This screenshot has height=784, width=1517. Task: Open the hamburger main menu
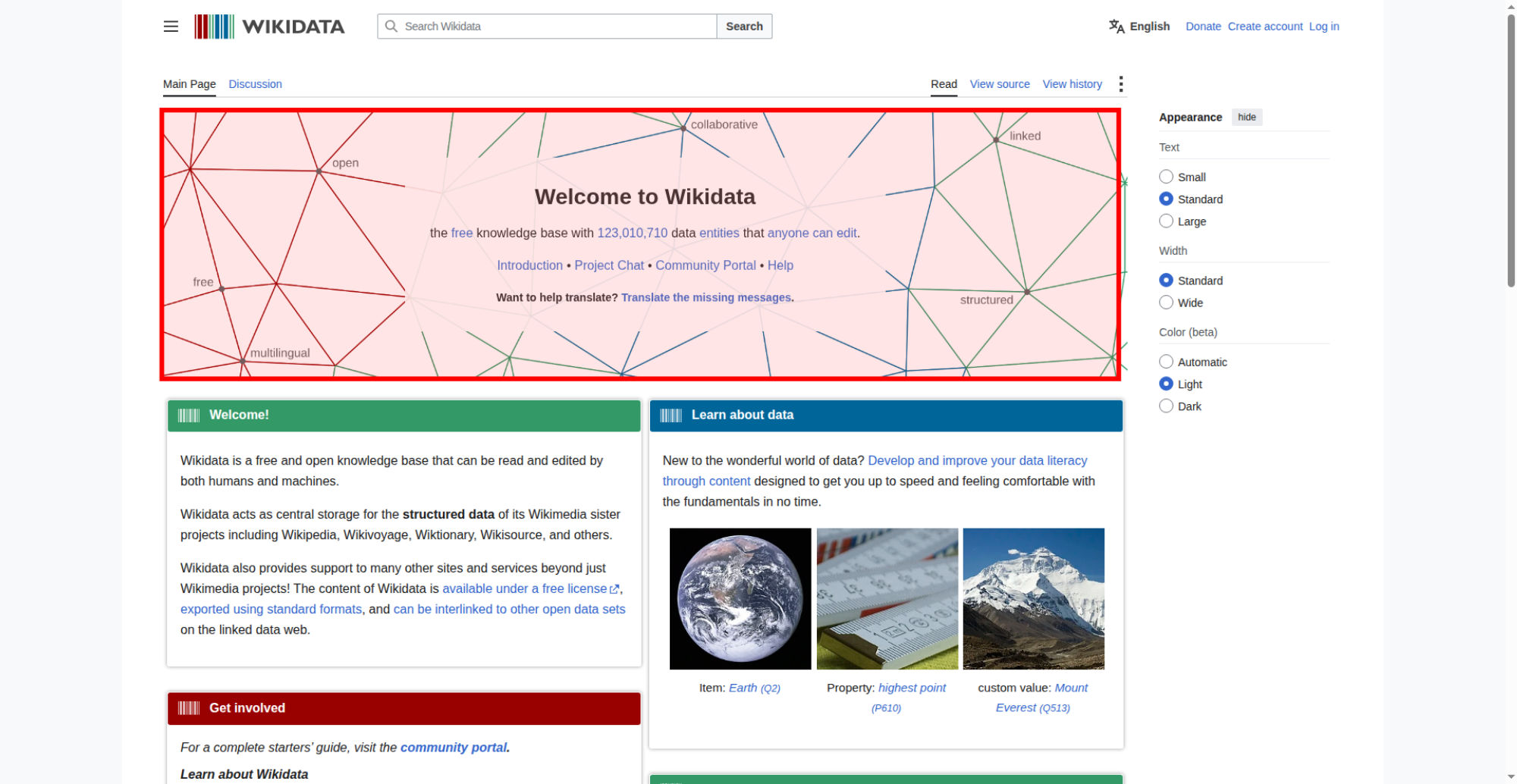pos(171,27)
